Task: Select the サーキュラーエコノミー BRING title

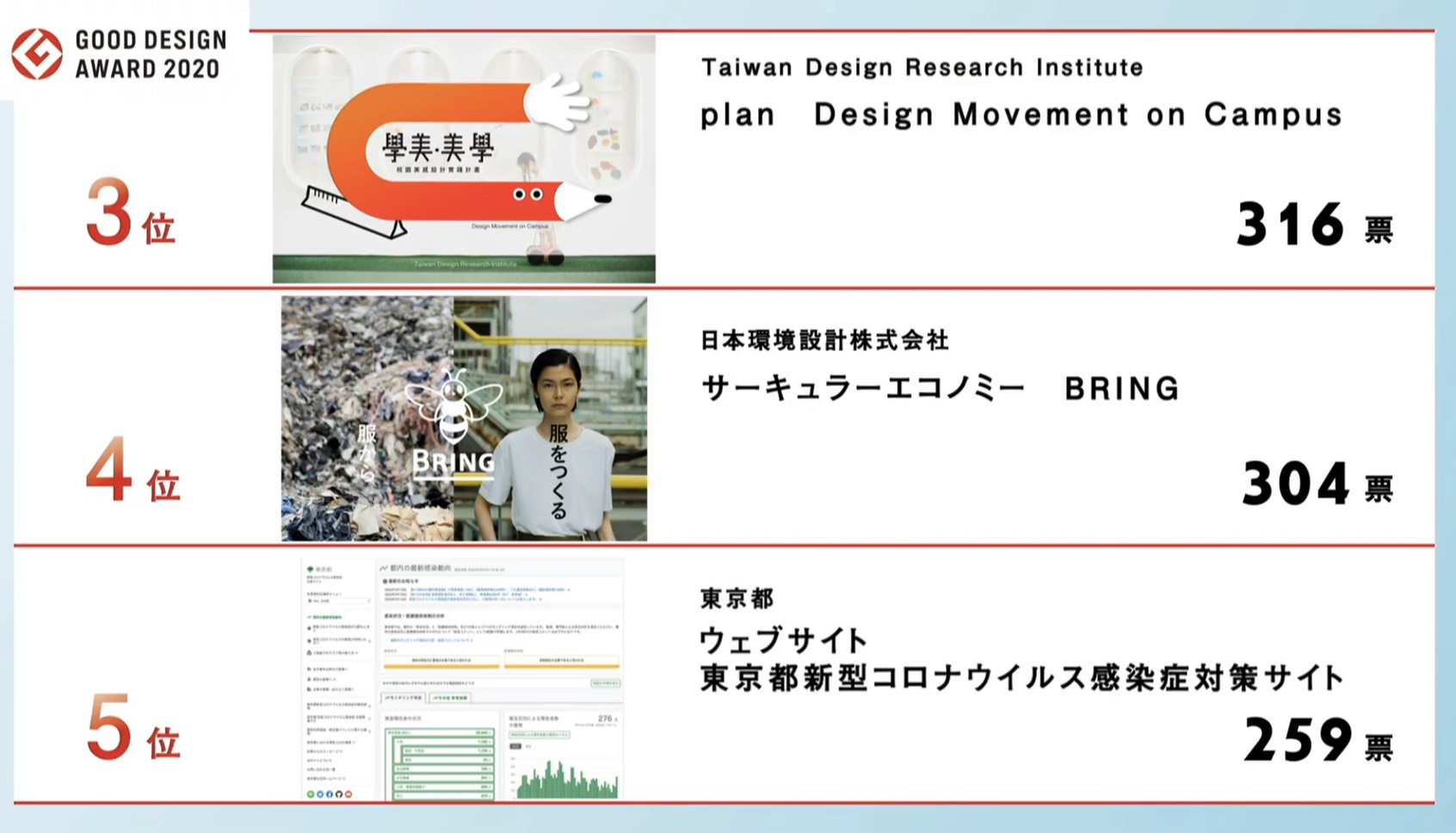Action: (x=941, y=388)
